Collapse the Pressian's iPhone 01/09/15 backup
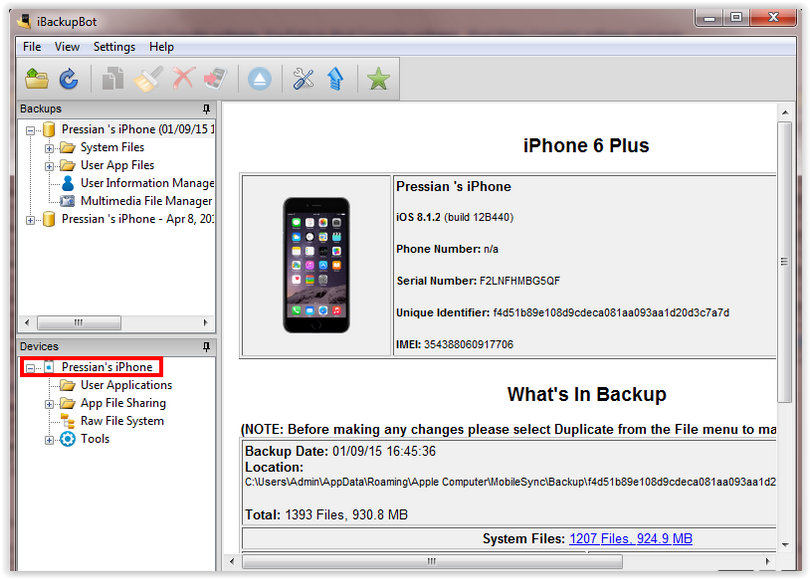The height and width of the screenshot is (579, 810). pyautogui.click(x=30, y=131)
